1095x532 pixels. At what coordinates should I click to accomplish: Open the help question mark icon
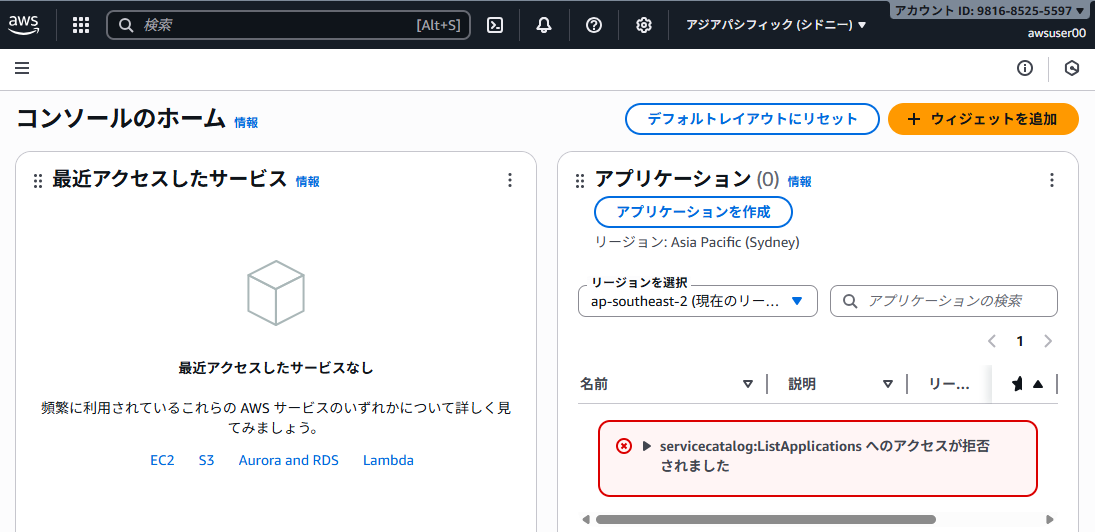coord(594,25)
